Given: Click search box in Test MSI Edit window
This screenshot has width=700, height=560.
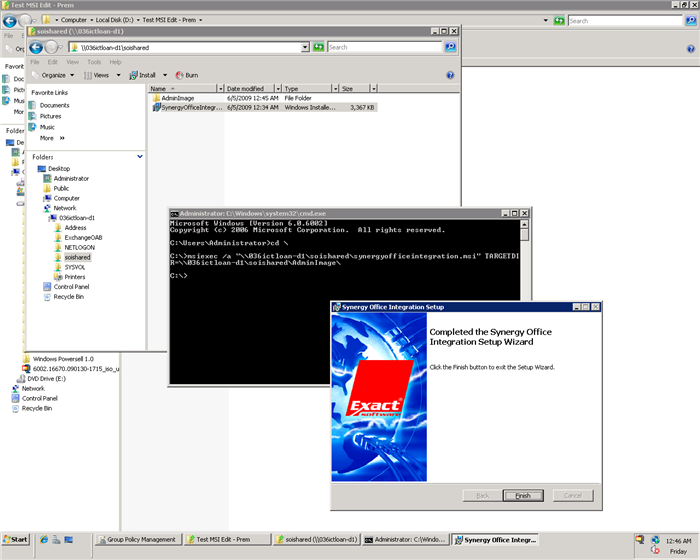Looking at the screenshot, I should (625, 21).
